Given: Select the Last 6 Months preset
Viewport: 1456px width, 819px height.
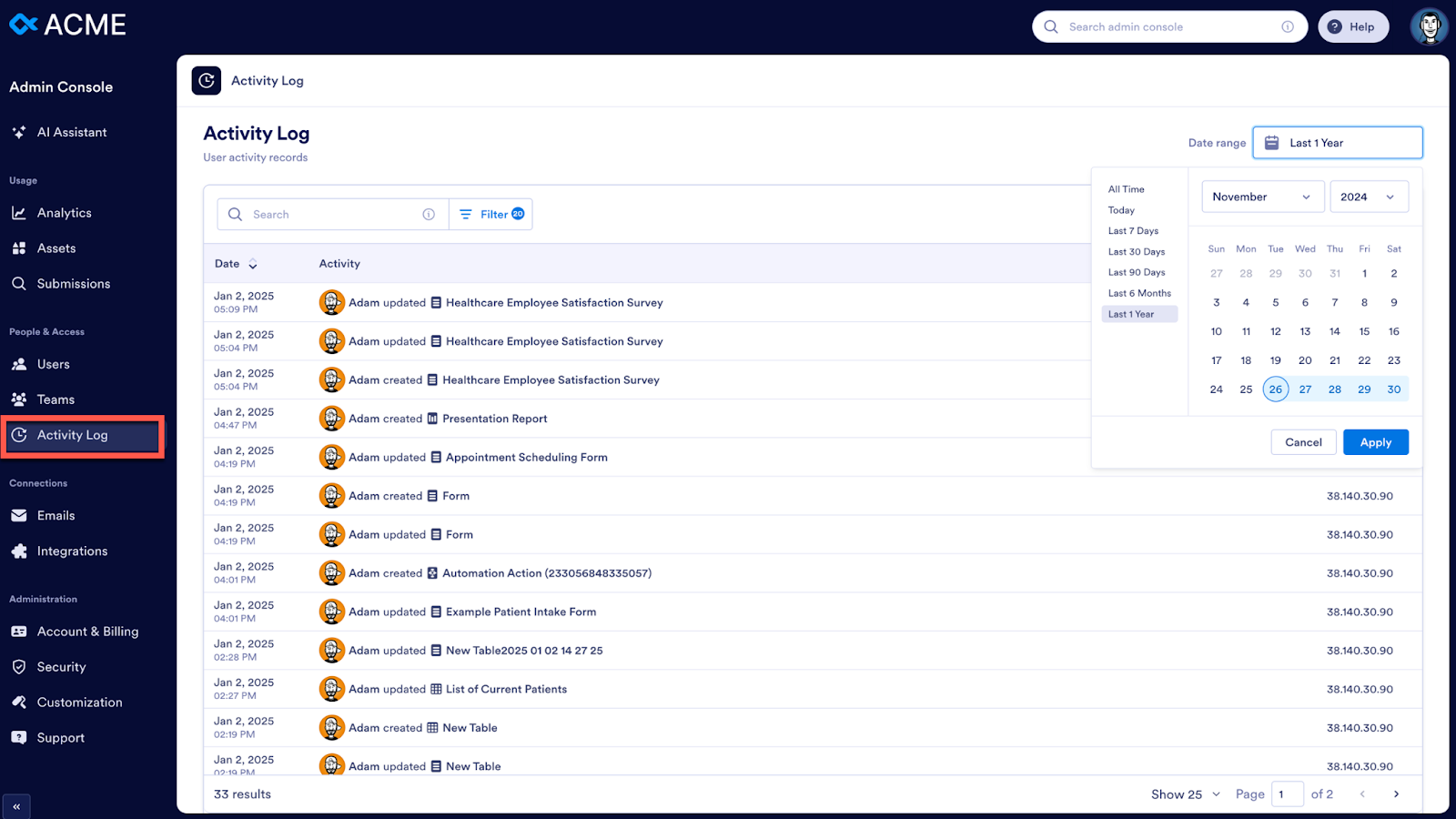Looking at the screenshot, I should coord(1139,294).
